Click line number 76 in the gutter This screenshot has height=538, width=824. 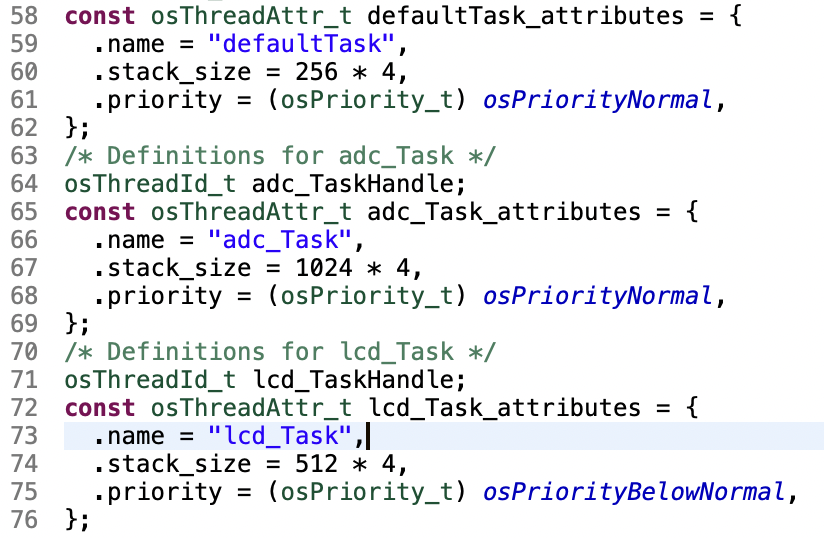pos(24,520)
